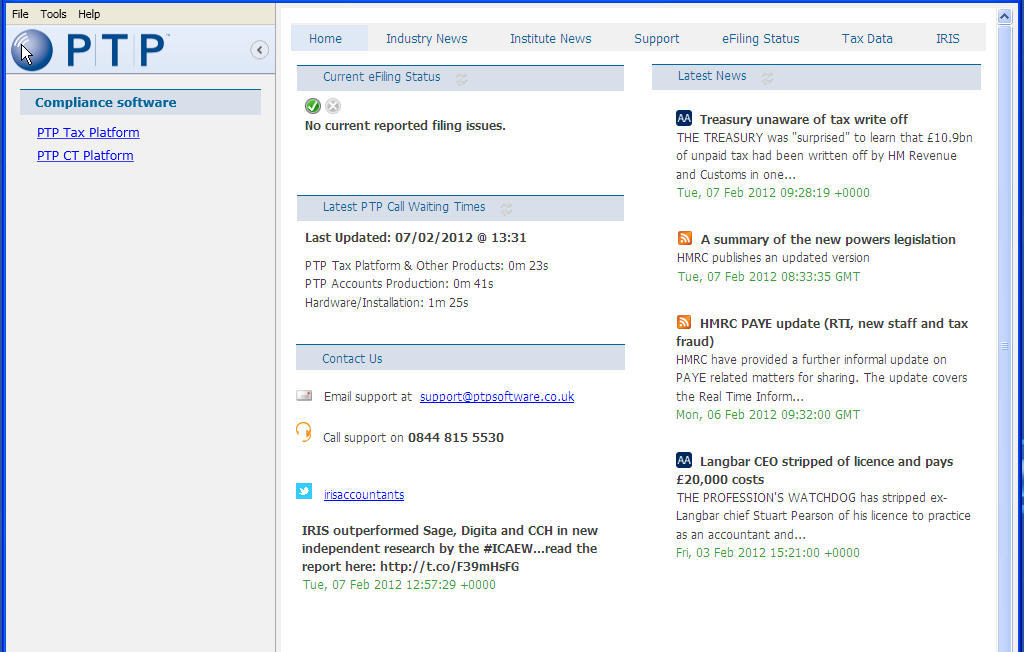Select the Tax Data tab
The height and width of the screenshot is (652, 1024).
coord(866,38)
